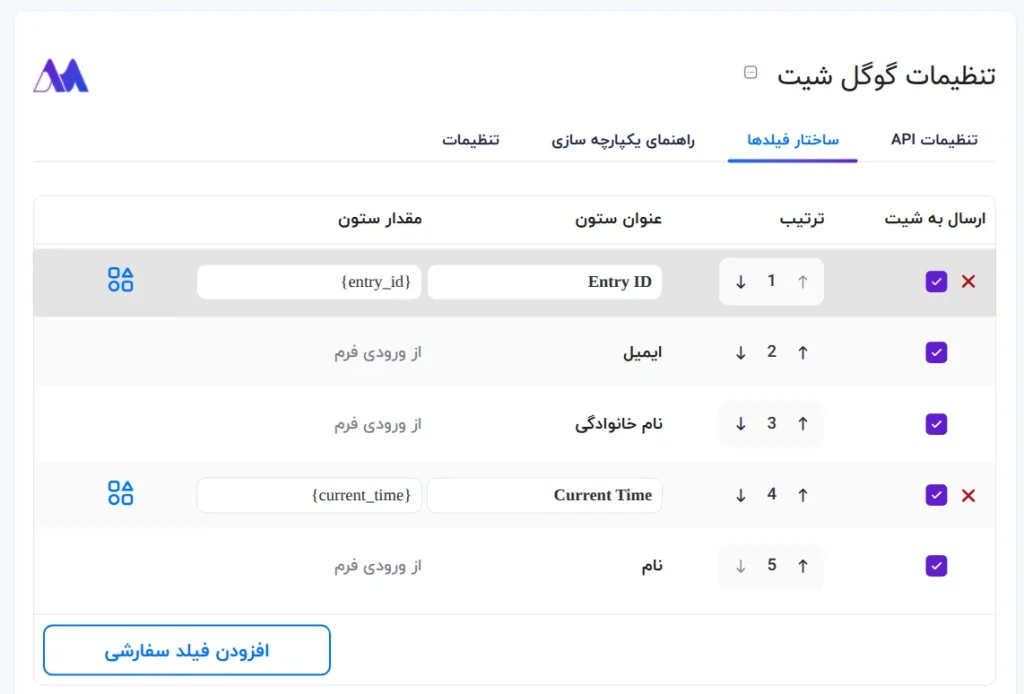The width and height of the screenshot is (1024, 694).
Task: Open راهنمای یکپارچه سازی tab
Action: (x=623, y=139)
